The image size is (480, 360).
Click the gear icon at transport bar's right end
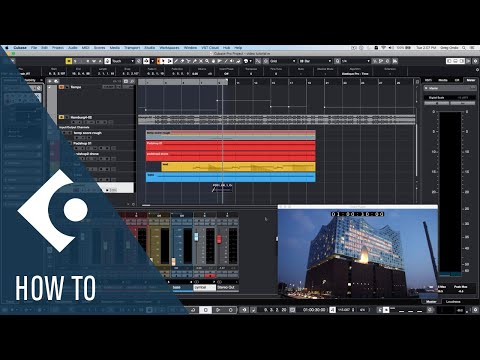[475, 310]
